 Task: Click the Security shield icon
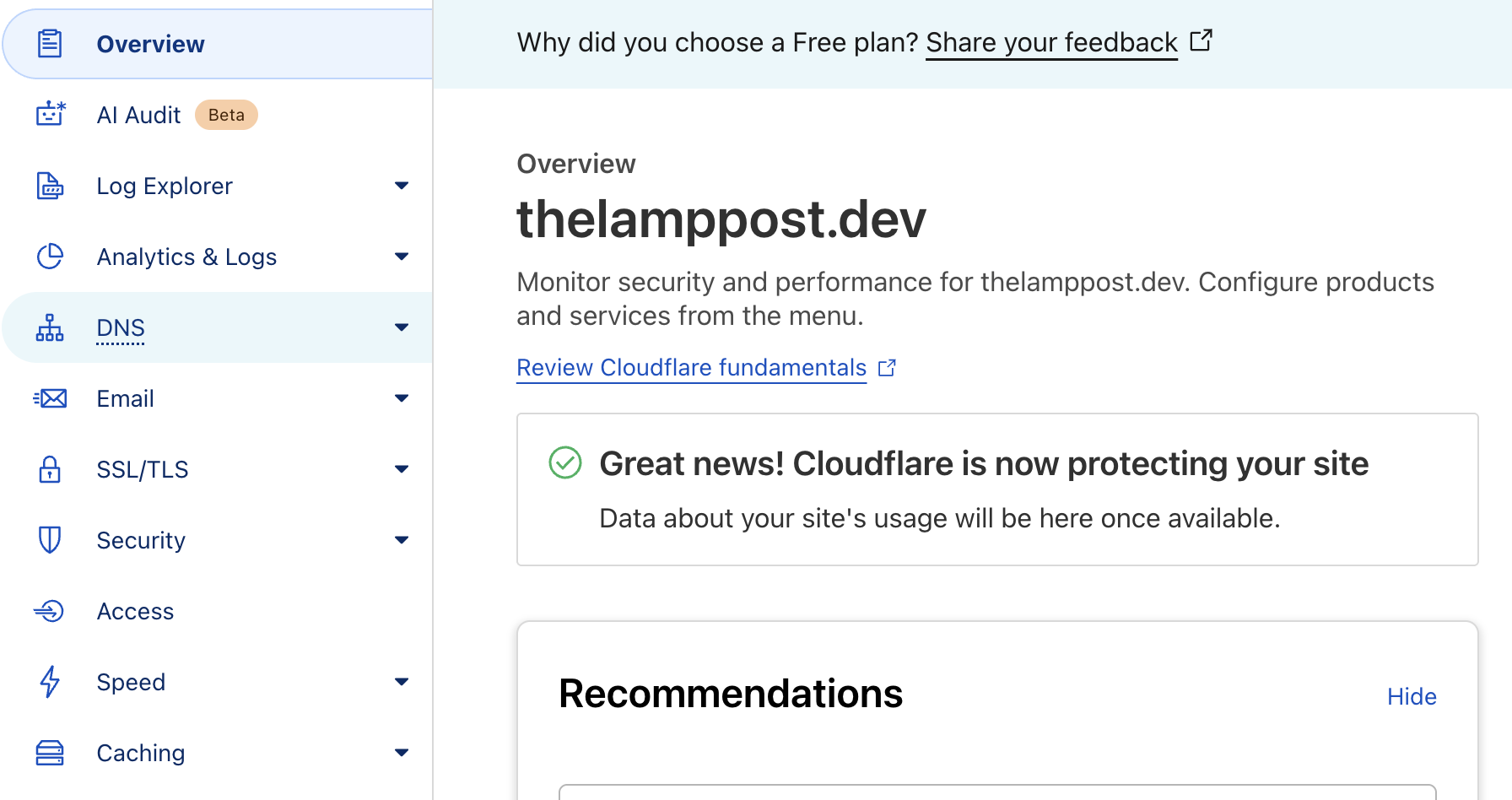point(50,540)
